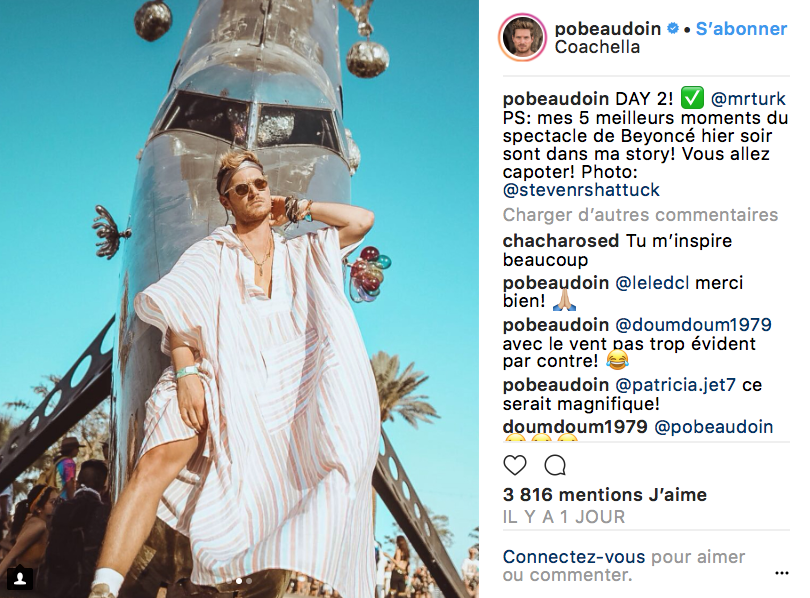Viewport: 810px width, 598px height.
Task: Open the comment bubble icon
Action: (x=555, y=465)
